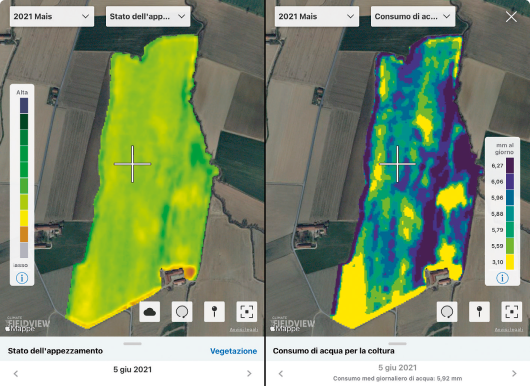Center the right map on field boundary
The width and height of the screenshot is (530, 390).
point(512,312)
